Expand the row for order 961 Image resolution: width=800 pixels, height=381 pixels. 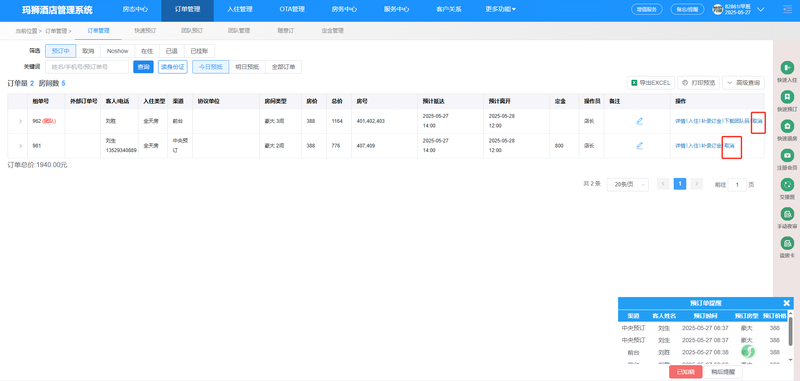(x=20, y=146)
